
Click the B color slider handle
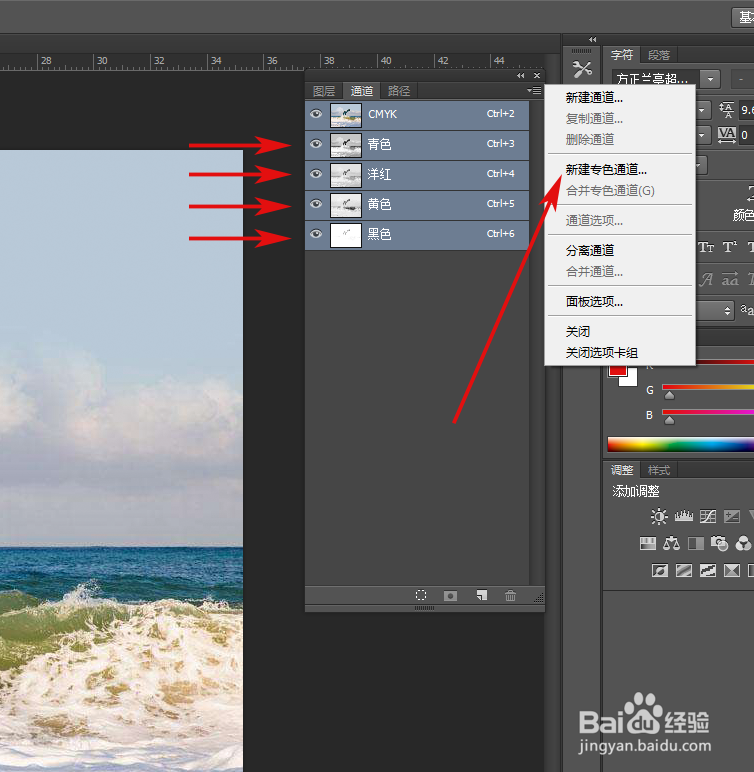(669, 420)
